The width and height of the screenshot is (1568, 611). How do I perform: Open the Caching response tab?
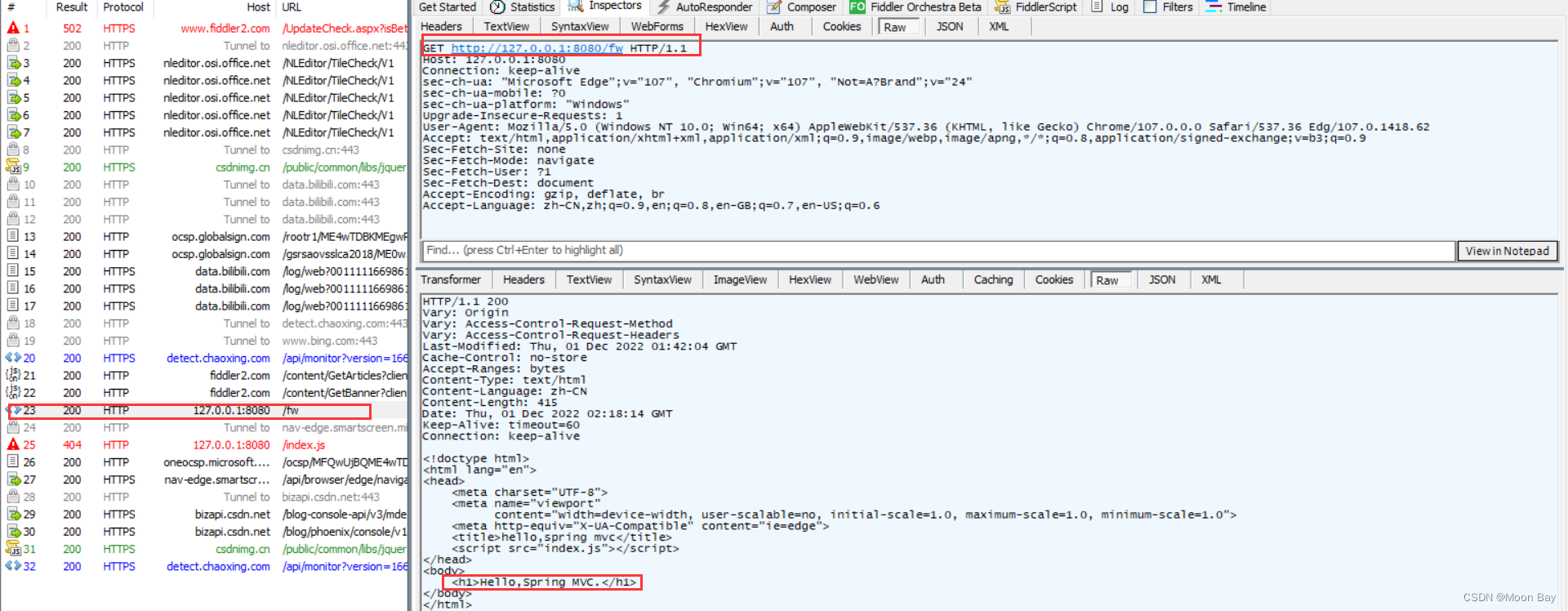pos(993,279)
